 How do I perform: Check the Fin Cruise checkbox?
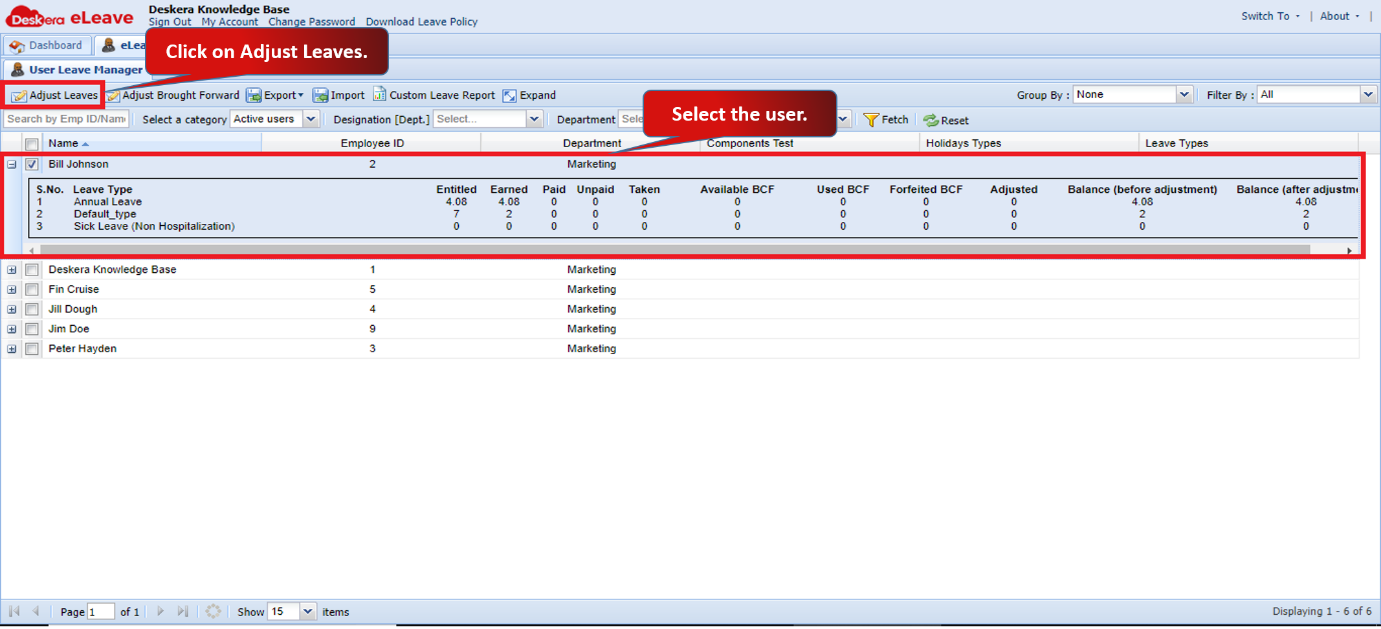click(31, 290)
